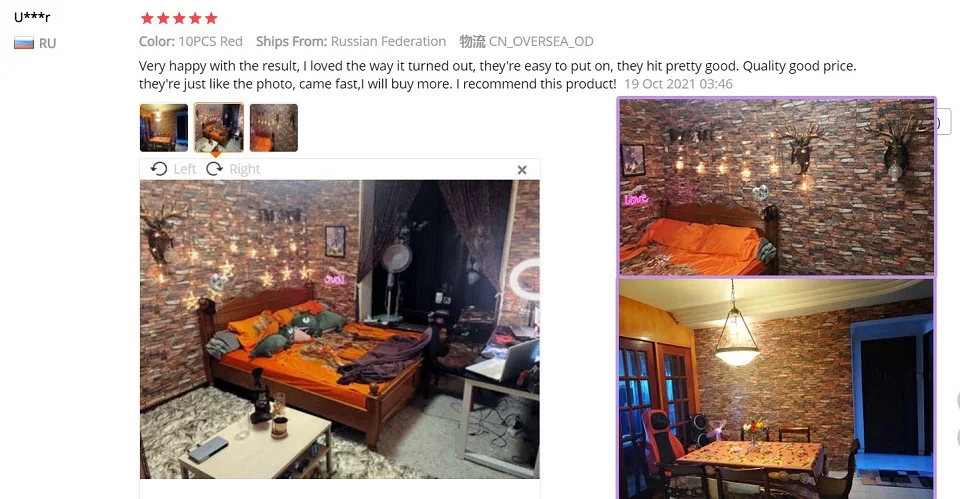Click the first red rating star
The image size is (960, 499).
pos(147,18)
